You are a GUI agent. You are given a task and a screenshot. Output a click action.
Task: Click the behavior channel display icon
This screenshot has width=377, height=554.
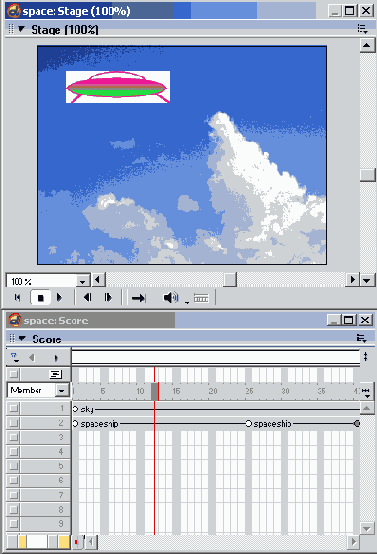pyautogui.click(x=55, y=374)
